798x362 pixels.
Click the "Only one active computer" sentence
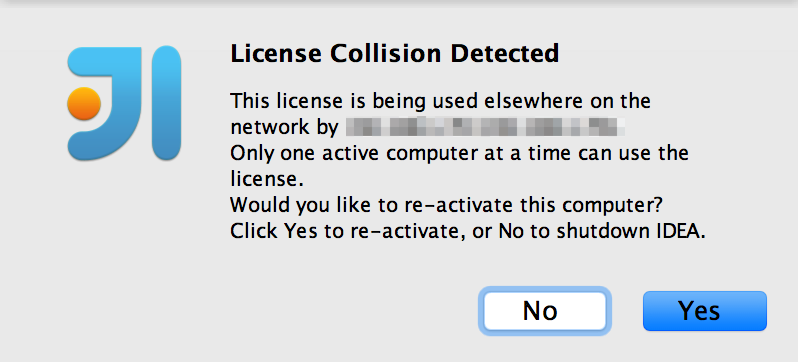coord(459,153)
